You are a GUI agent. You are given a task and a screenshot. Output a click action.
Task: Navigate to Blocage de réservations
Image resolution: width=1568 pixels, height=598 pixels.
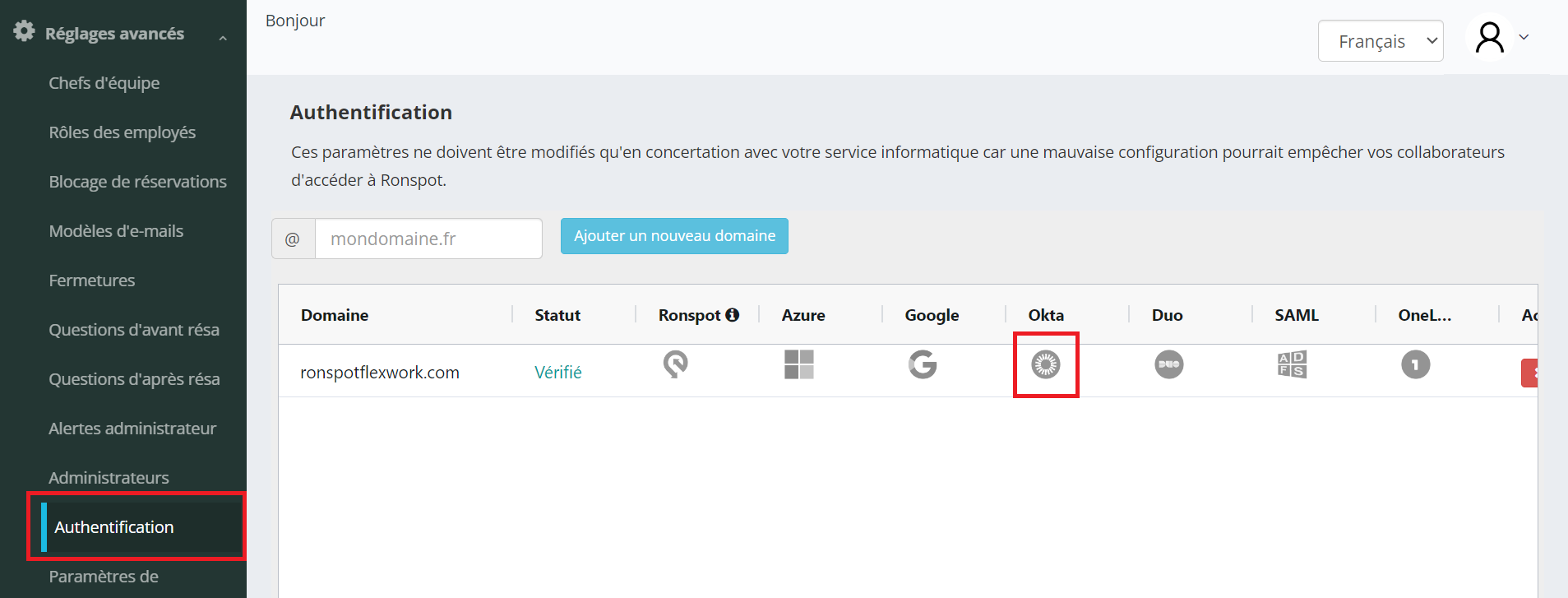click(x=137, y=182)
